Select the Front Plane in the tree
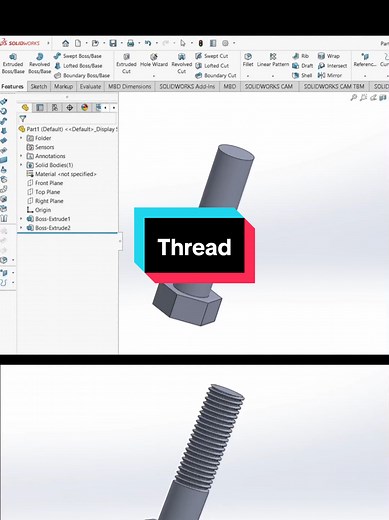 (x=45, y=183)
